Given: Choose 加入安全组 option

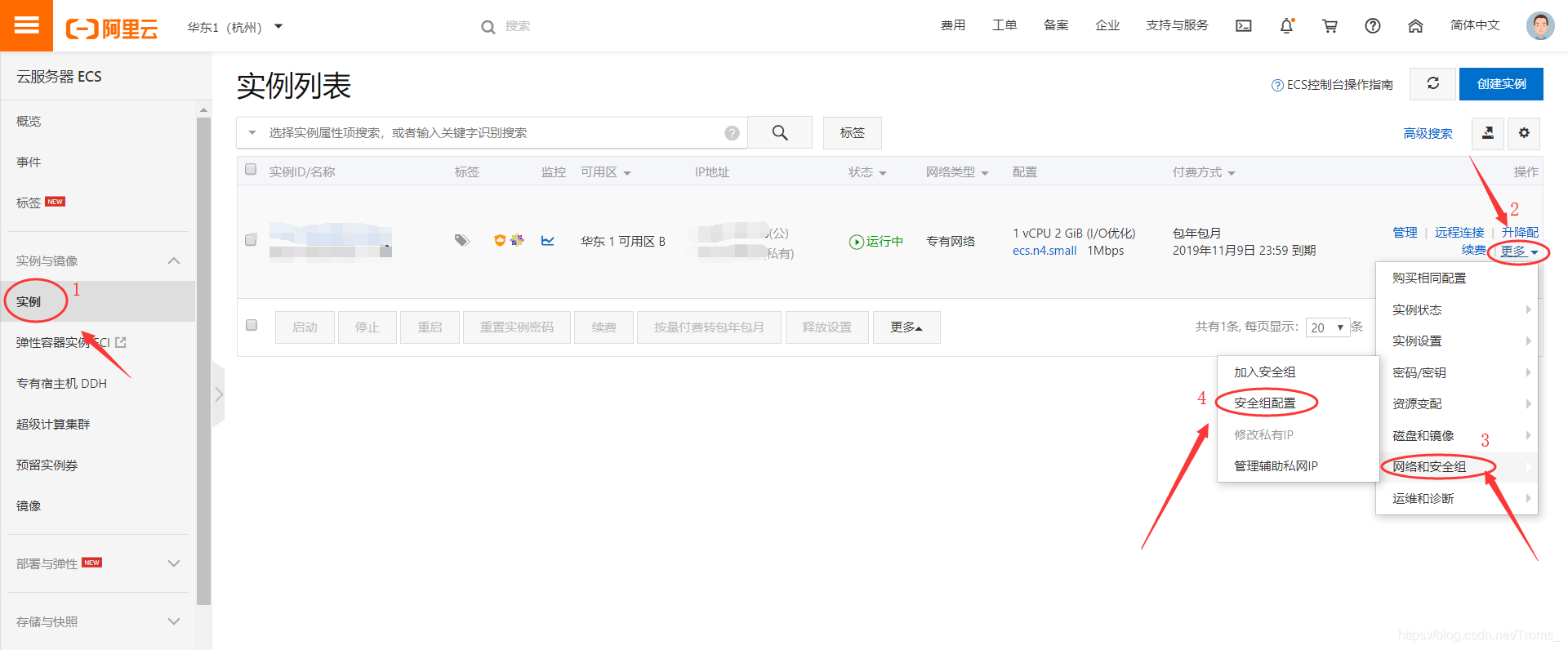Looking at the screenshot, I should point(1298,372).
